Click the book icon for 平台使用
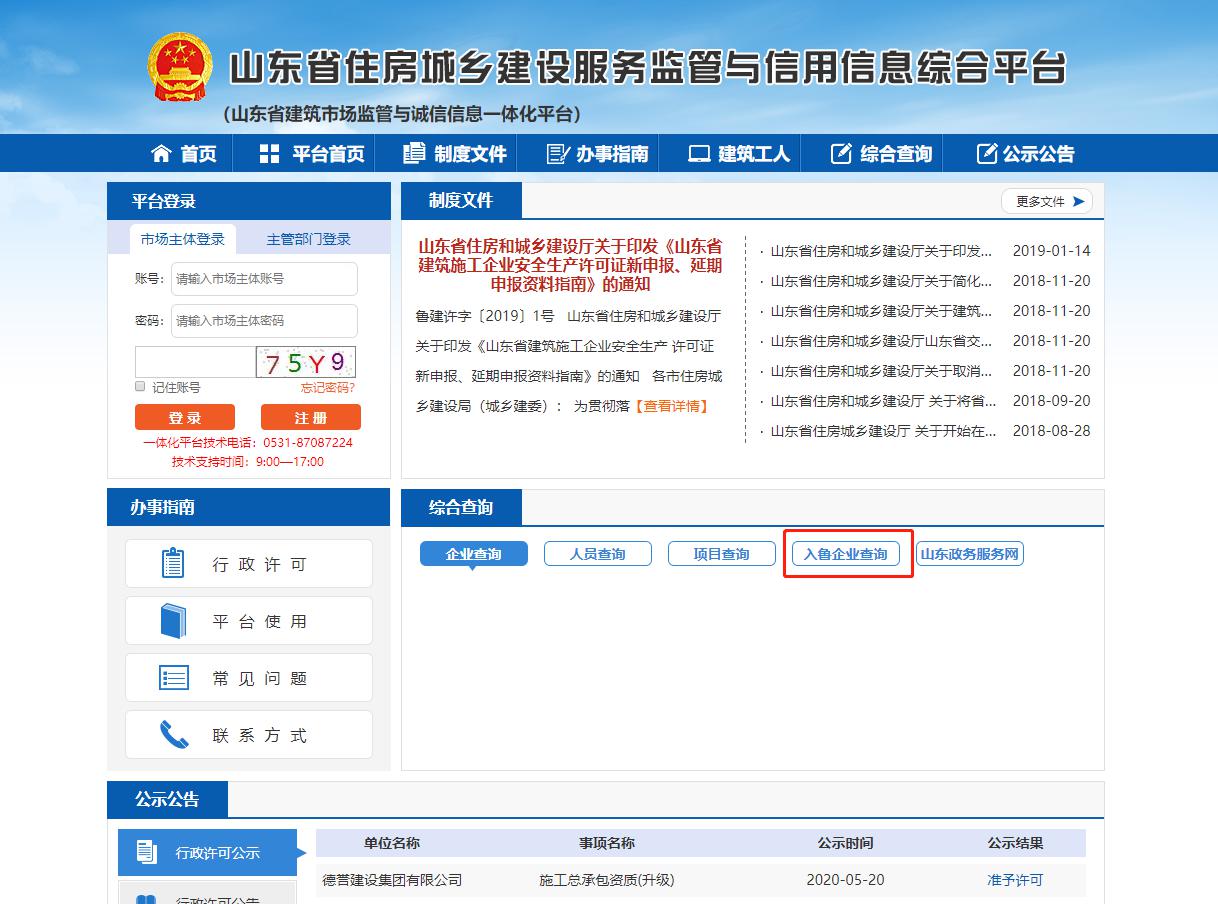Viewport: 1218px width, 904px height. [173, 621]
